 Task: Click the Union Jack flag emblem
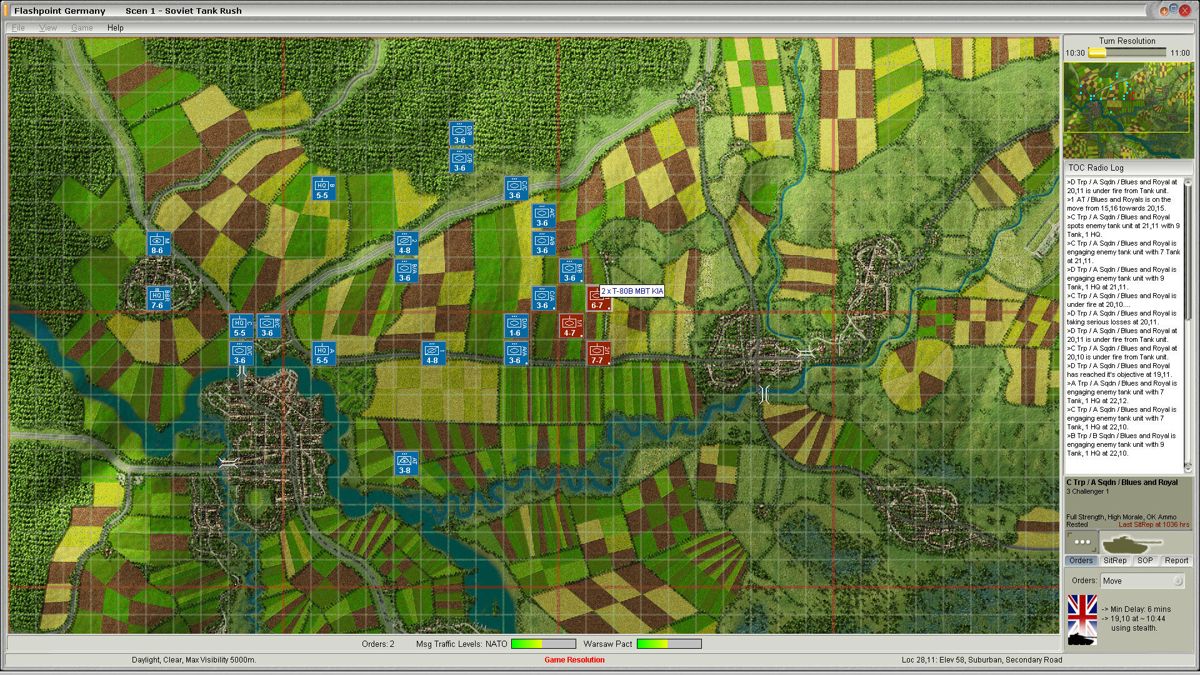pyautogui.click(x=1082, y=607)
